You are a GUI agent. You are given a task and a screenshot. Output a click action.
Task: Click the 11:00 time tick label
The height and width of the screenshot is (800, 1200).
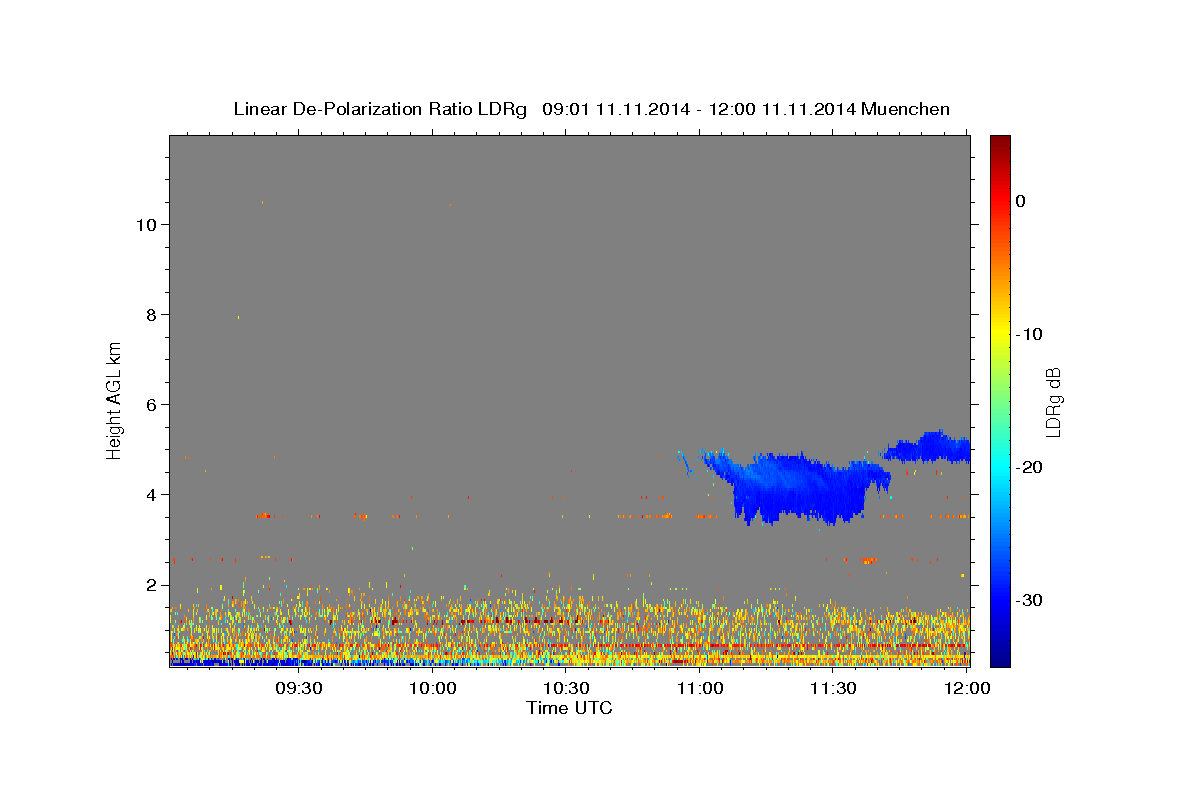click(699, 688)
